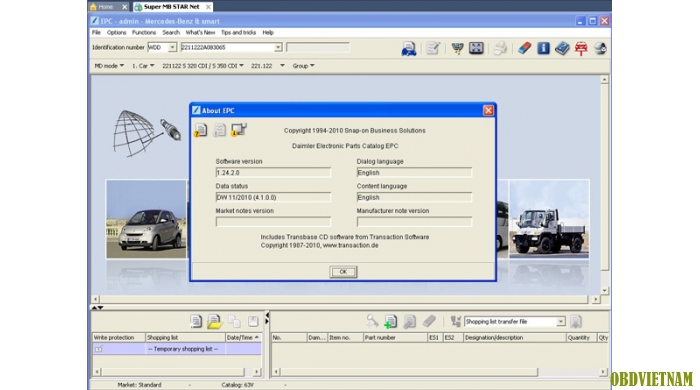Viewport: 700px width, 390px height.
Task: Open the '1. Car' dropdown
Action: (x=143, y=66)
